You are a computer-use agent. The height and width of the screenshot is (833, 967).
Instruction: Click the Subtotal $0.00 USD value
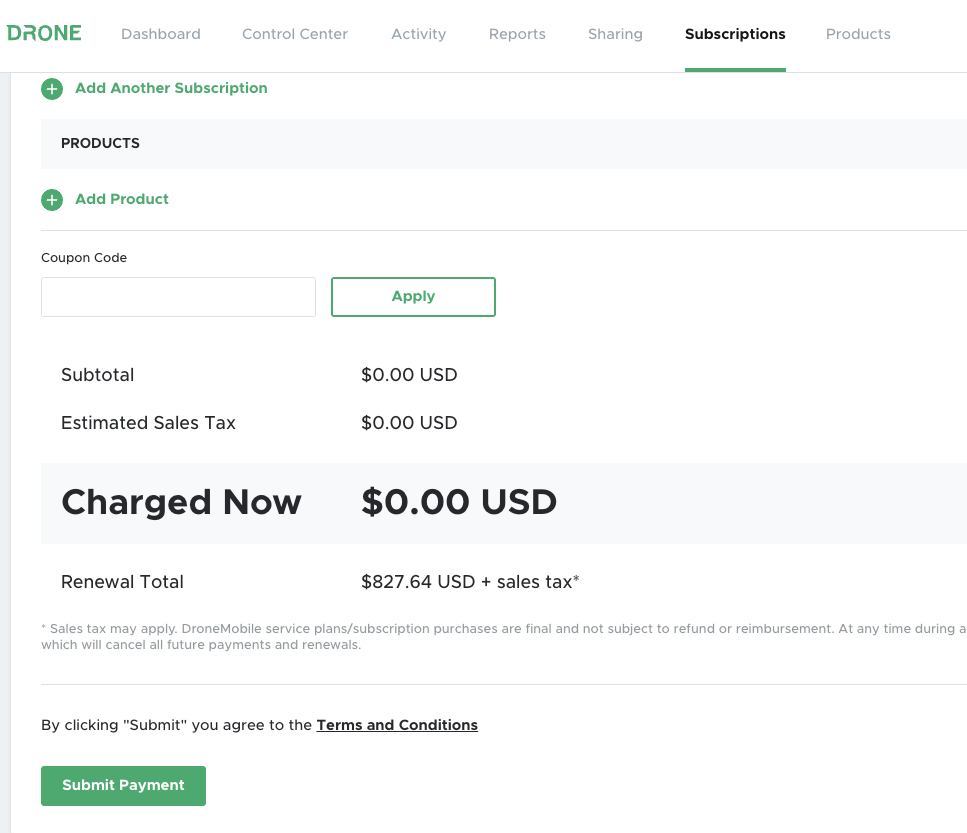[409, 375]
